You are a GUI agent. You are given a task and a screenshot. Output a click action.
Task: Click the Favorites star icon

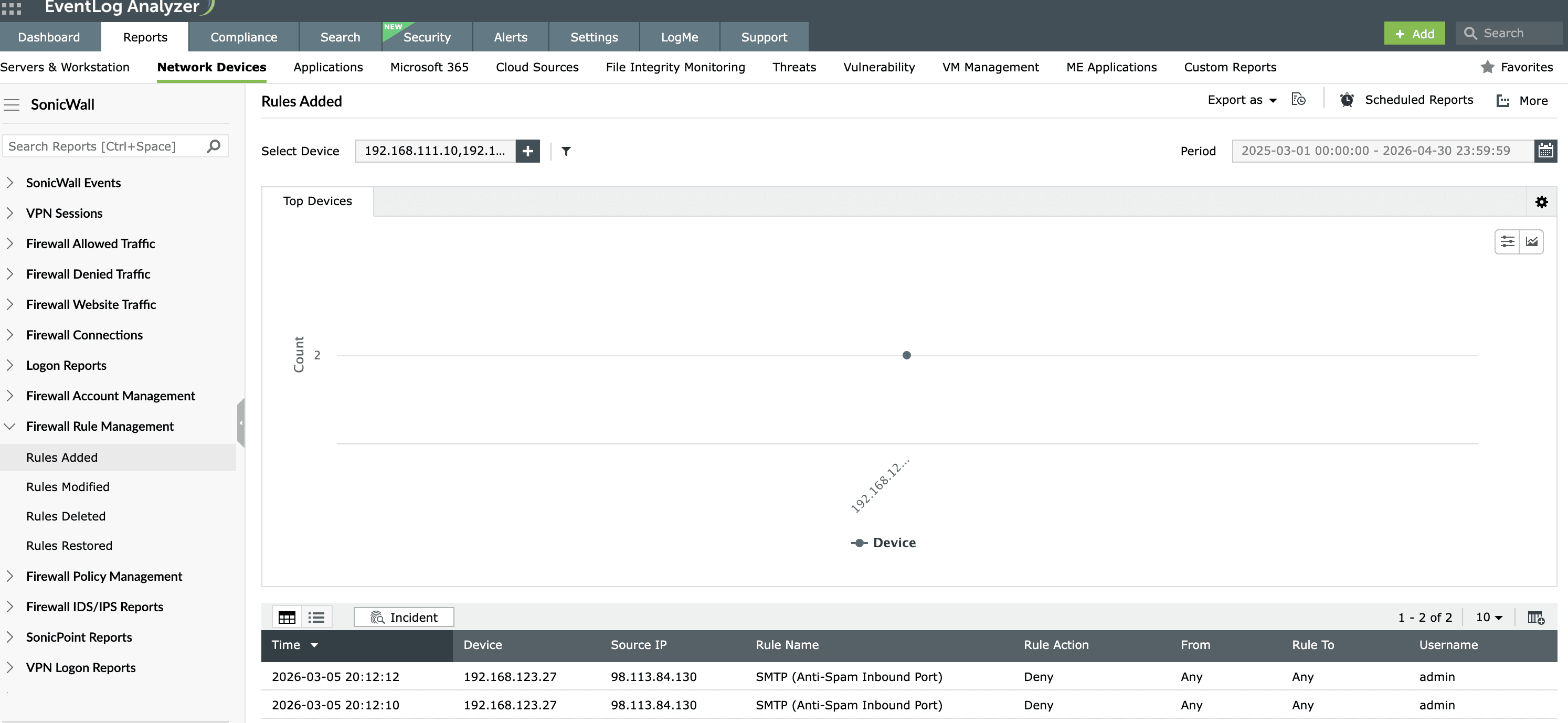(x=1487, y=67)
